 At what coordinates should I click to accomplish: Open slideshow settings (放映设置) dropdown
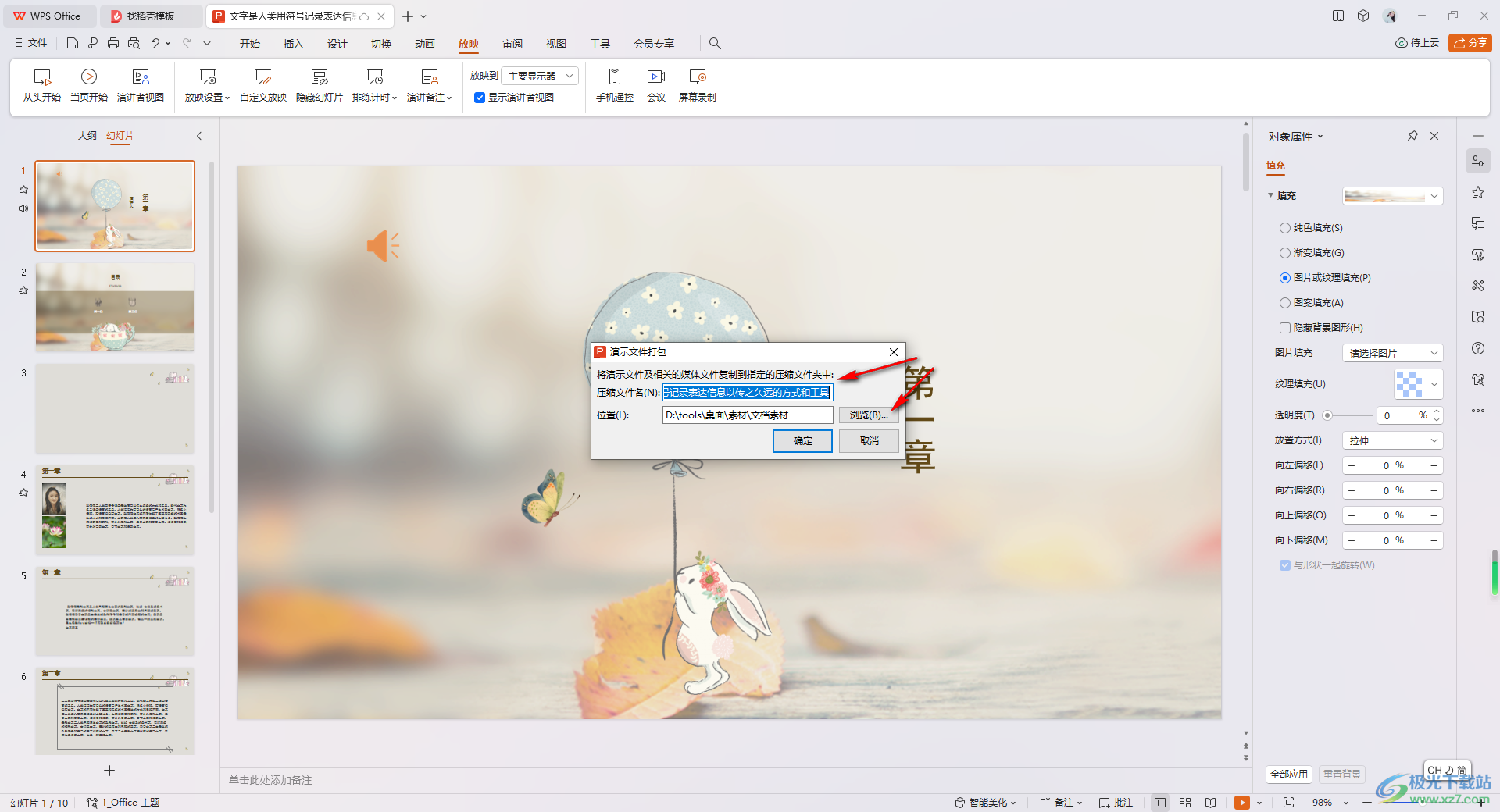click(x=207, y=85)
